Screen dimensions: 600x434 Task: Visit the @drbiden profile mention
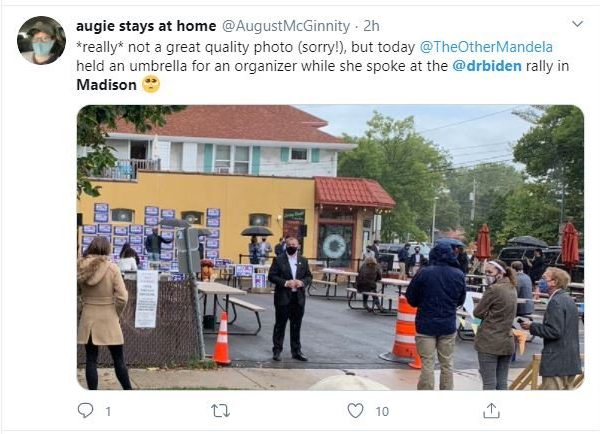(487, 66)
